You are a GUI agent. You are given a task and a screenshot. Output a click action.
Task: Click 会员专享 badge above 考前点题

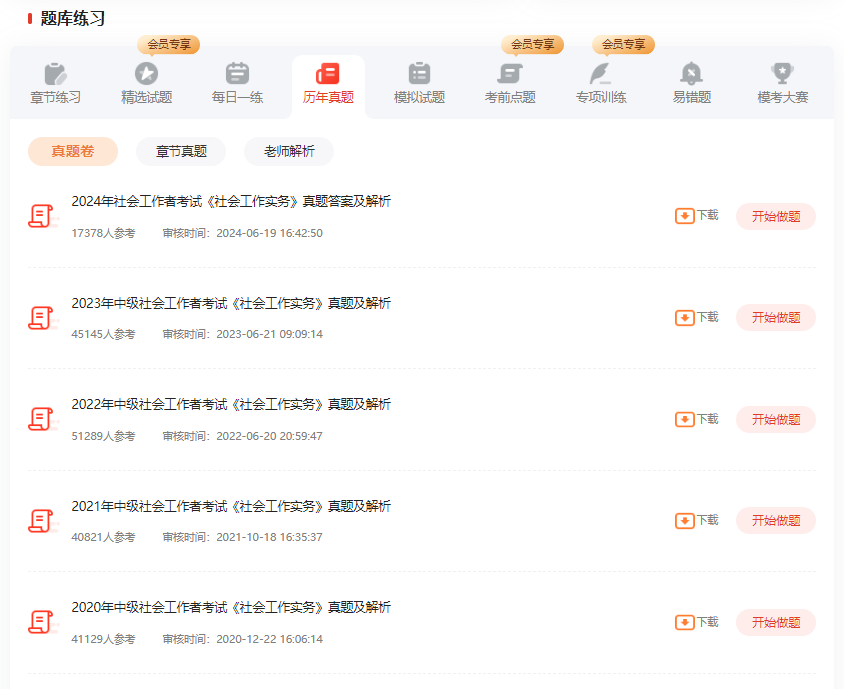(x=532, y=44)
